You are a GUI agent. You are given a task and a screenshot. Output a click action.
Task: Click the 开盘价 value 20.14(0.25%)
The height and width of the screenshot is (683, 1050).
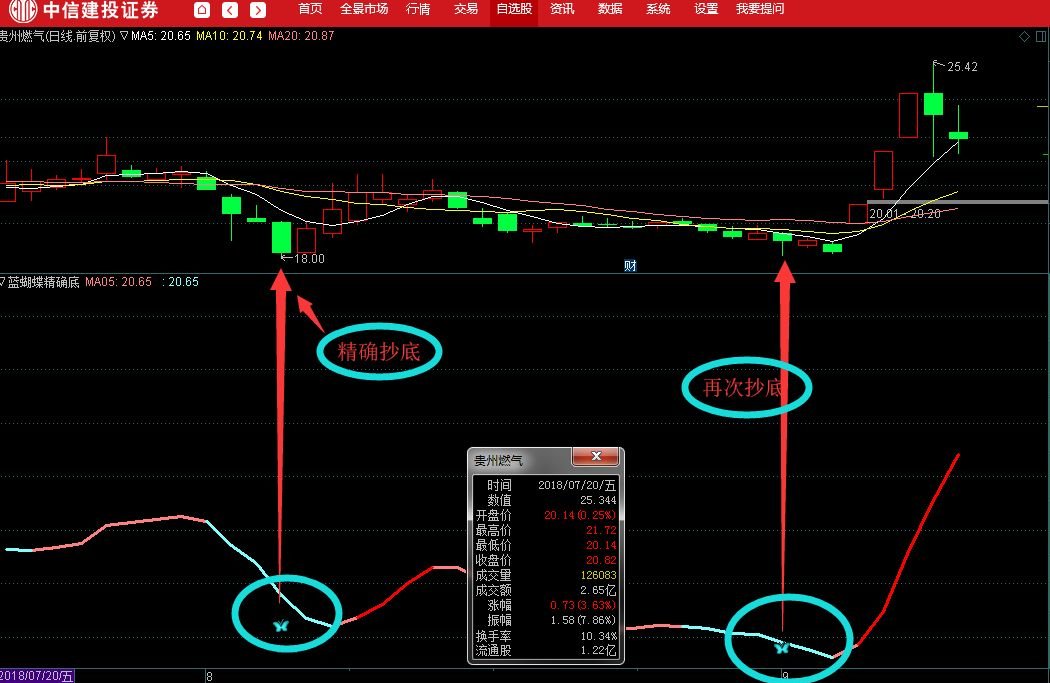[x=580, y=515]
